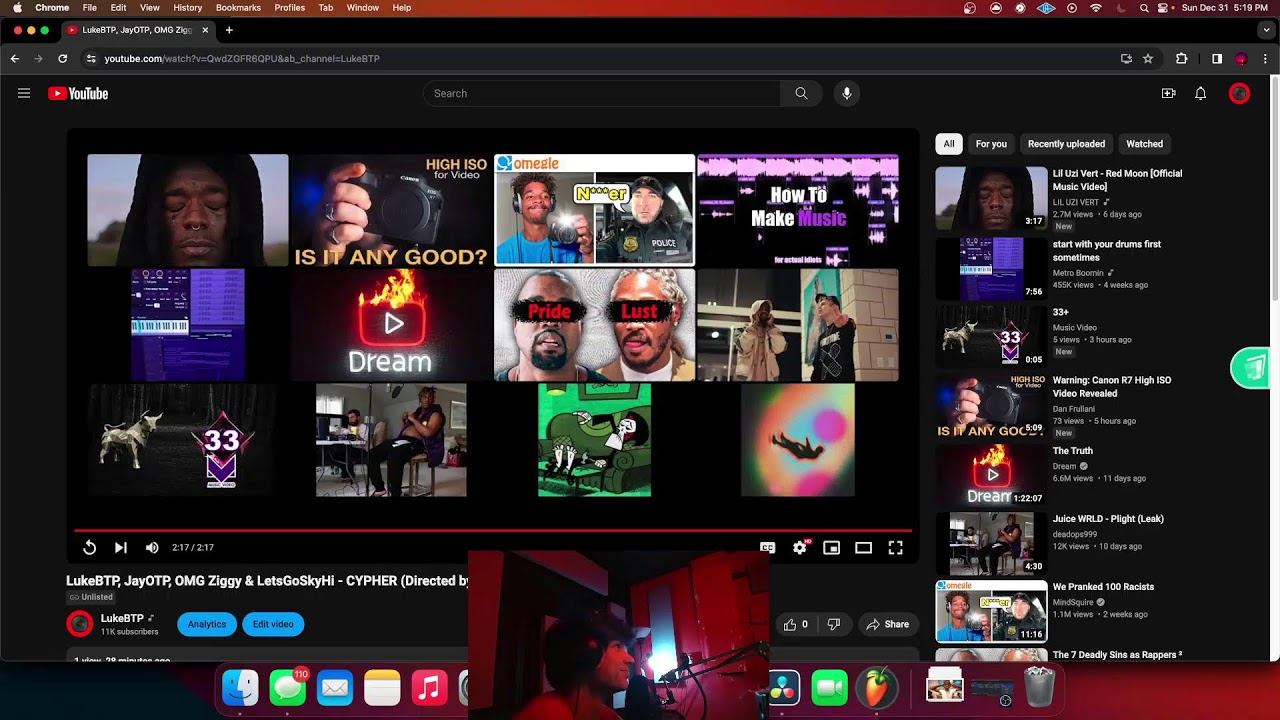Open the Create video icon
This screenshot has height=720, width=1280.
(1168, 93)
